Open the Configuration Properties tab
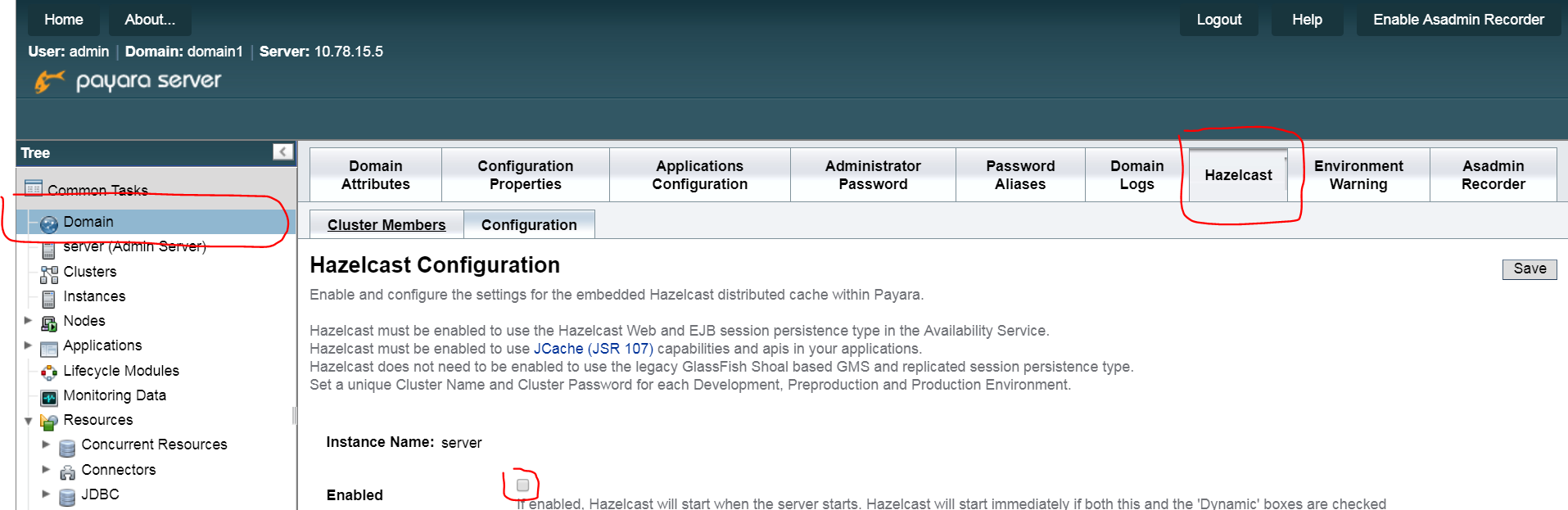 pos(526,174)
